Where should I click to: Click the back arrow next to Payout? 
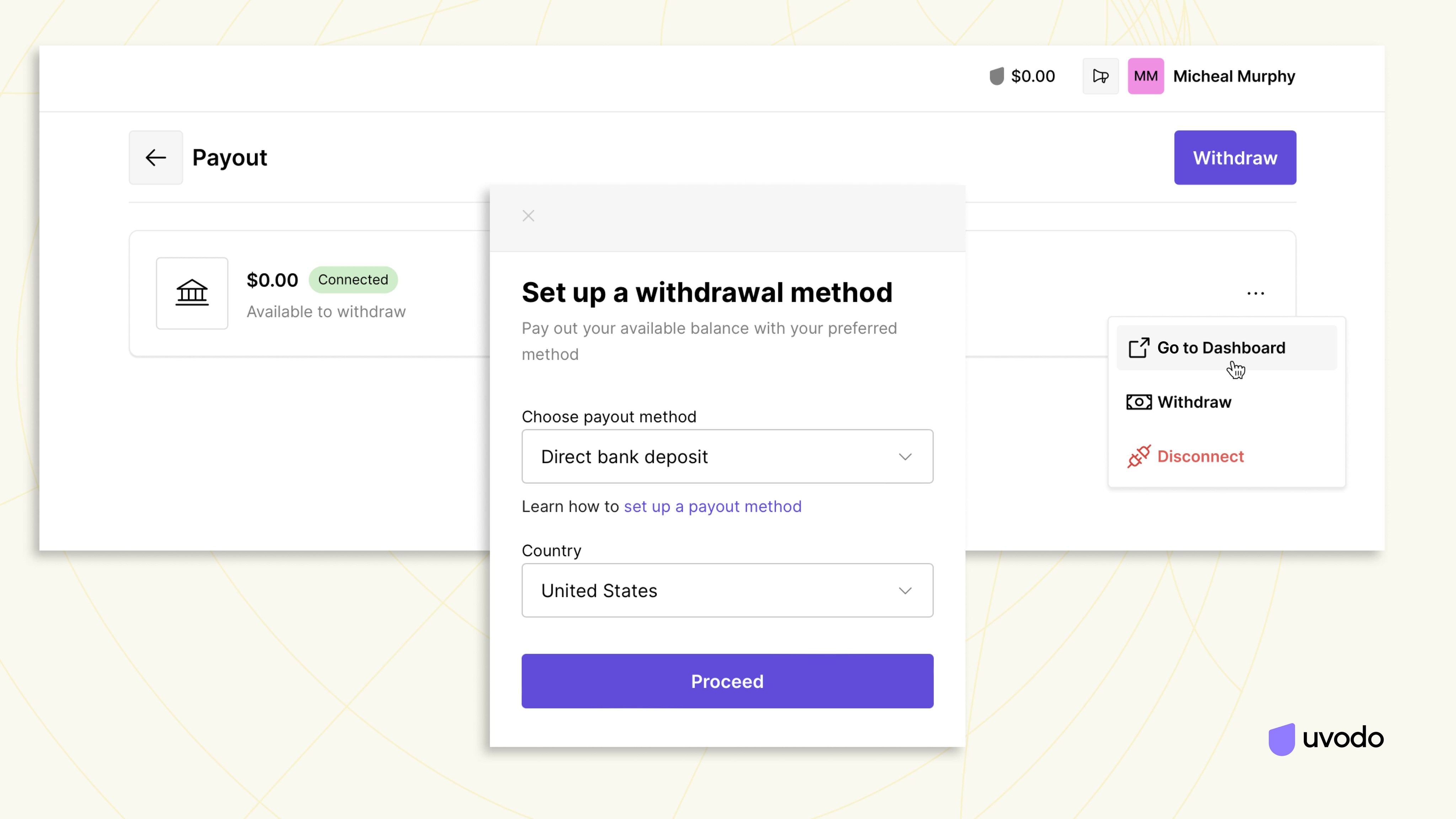[x=155, y=158]
